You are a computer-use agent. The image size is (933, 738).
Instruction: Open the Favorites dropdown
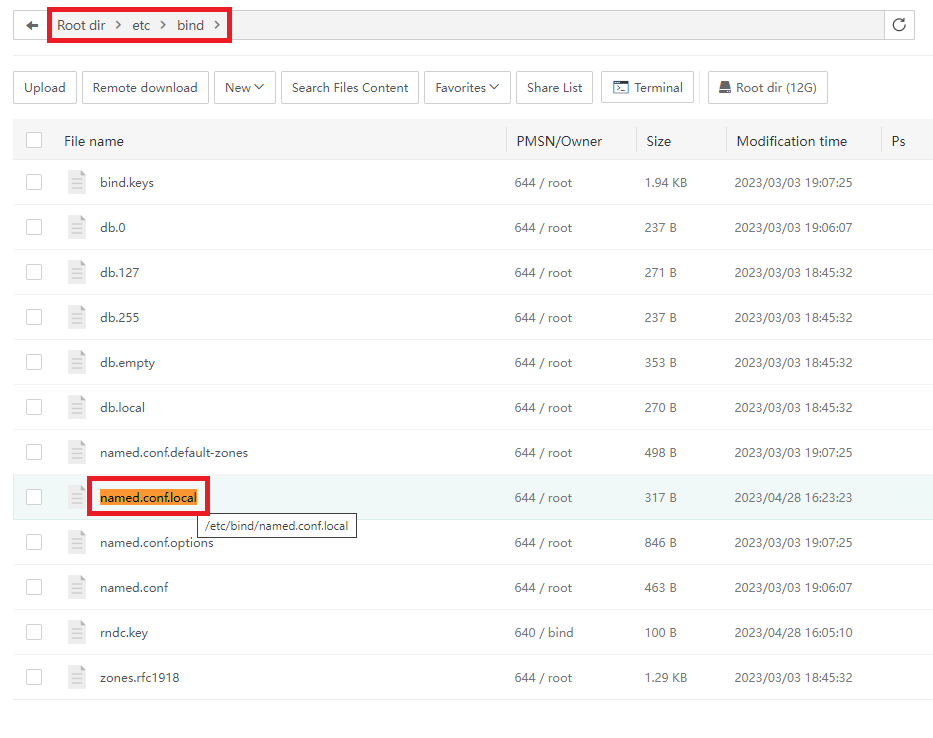click(467, 88)
